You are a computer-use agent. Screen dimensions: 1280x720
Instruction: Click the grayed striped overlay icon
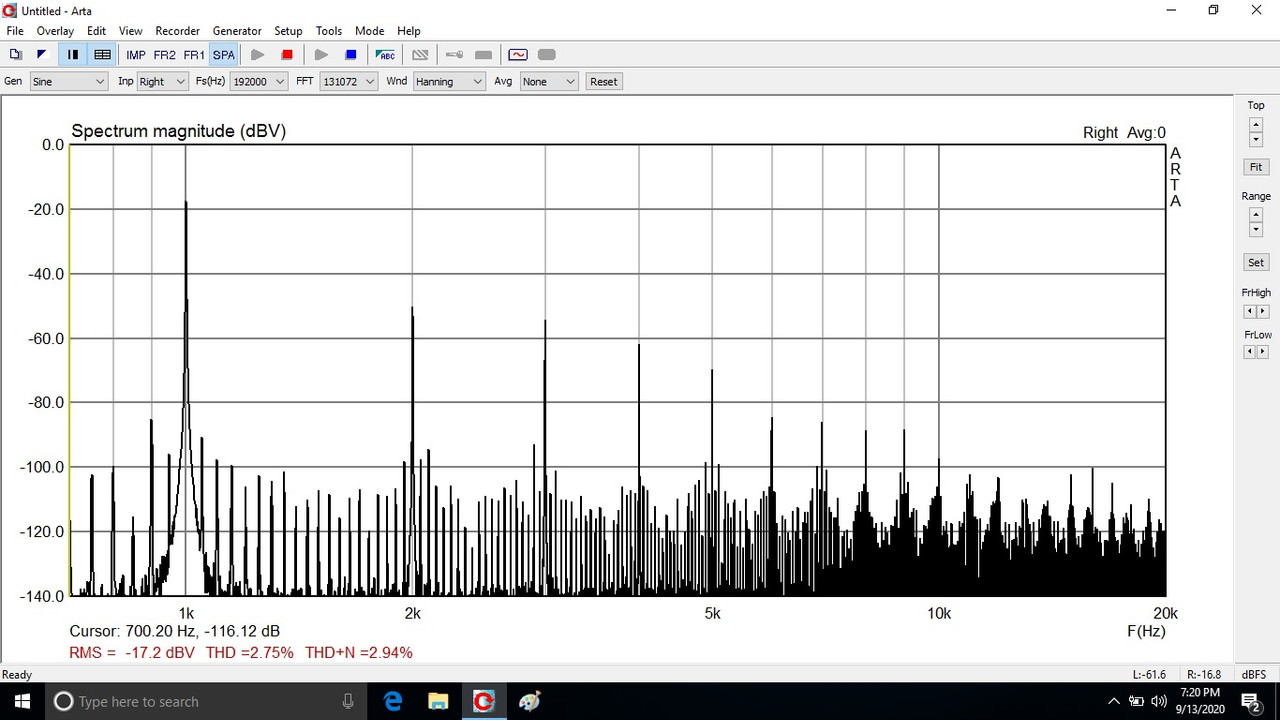coord(420,55)
